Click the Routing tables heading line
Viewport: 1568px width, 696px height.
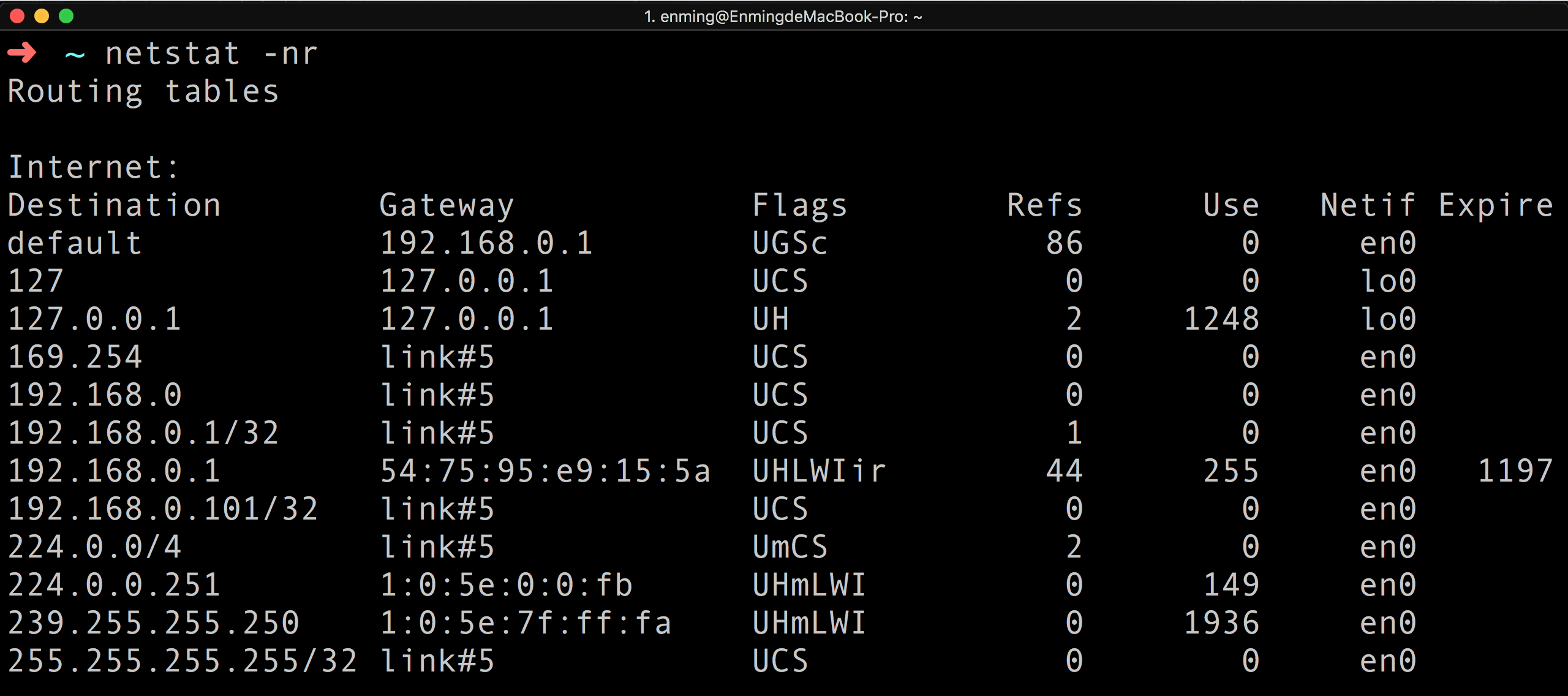(x=143, y=92)
